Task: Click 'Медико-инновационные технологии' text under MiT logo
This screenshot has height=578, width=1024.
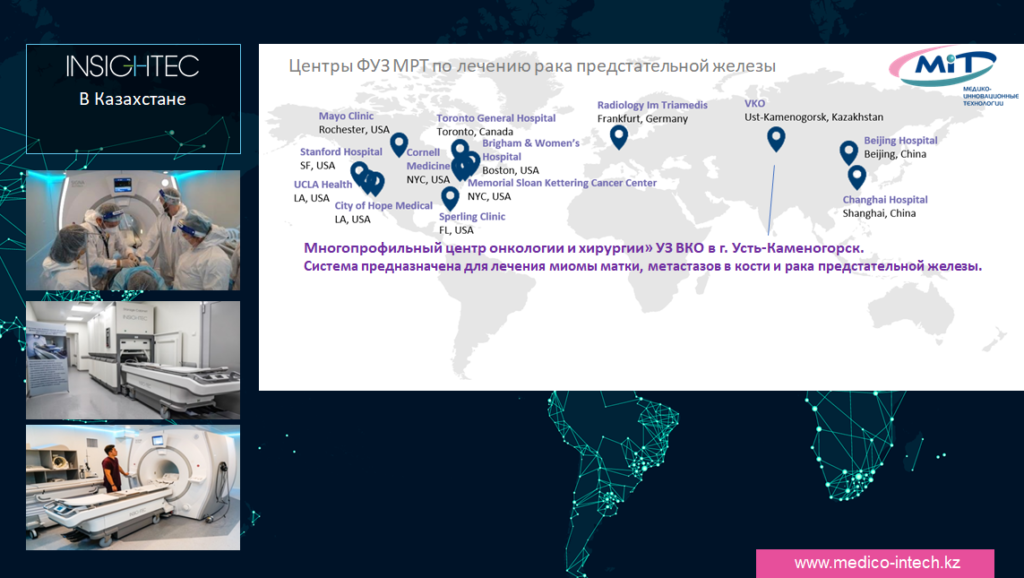Action: 990,95
